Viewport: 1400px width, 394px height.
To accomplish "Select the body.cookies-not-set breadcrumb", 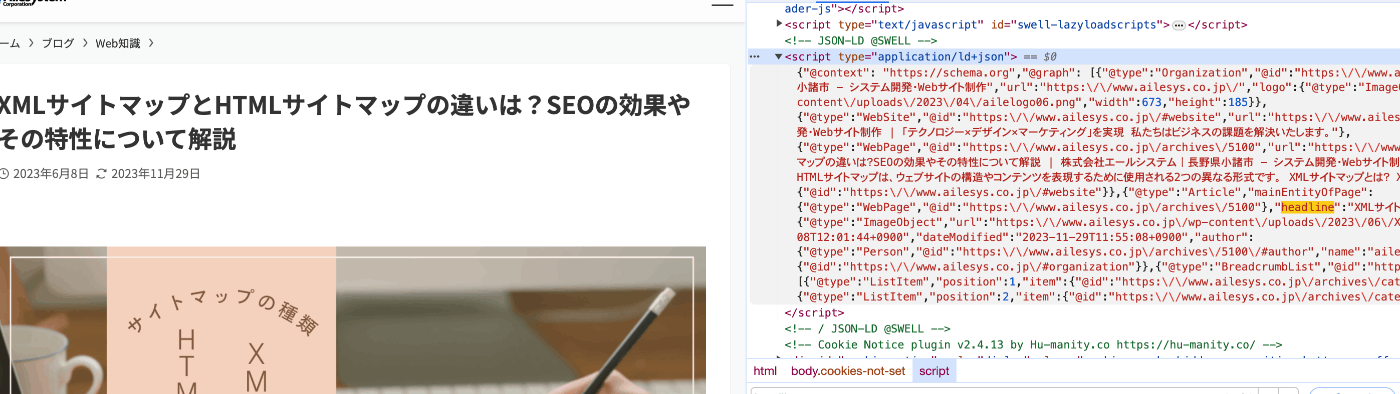I will (848, 371).
